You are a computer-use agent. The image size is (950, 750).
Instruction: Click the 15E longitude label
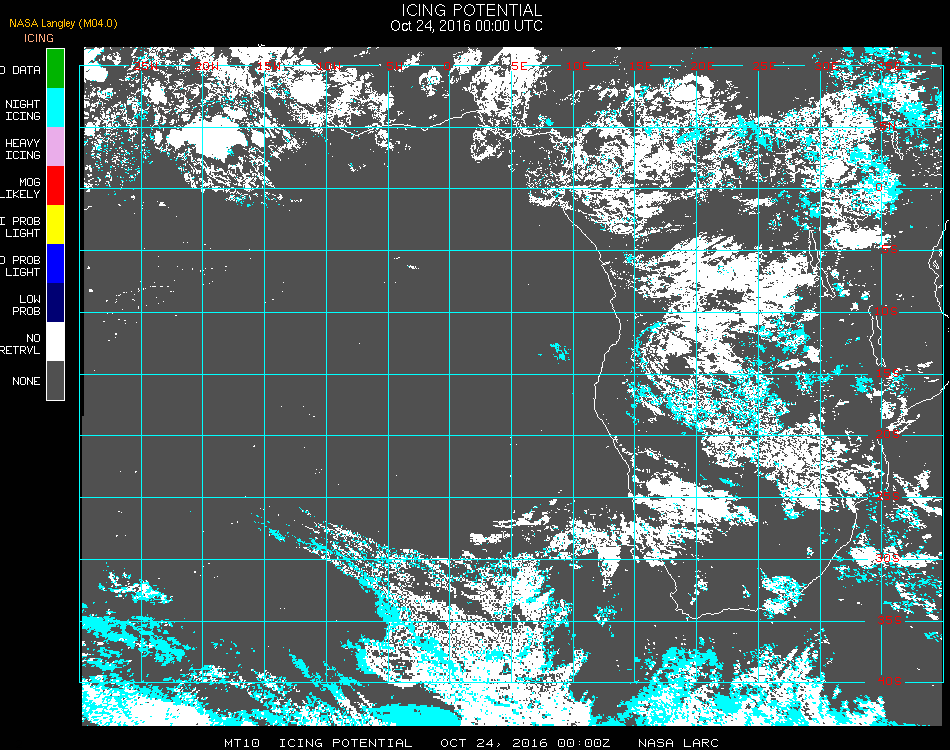pyautogui.click(x=640, y=66)
